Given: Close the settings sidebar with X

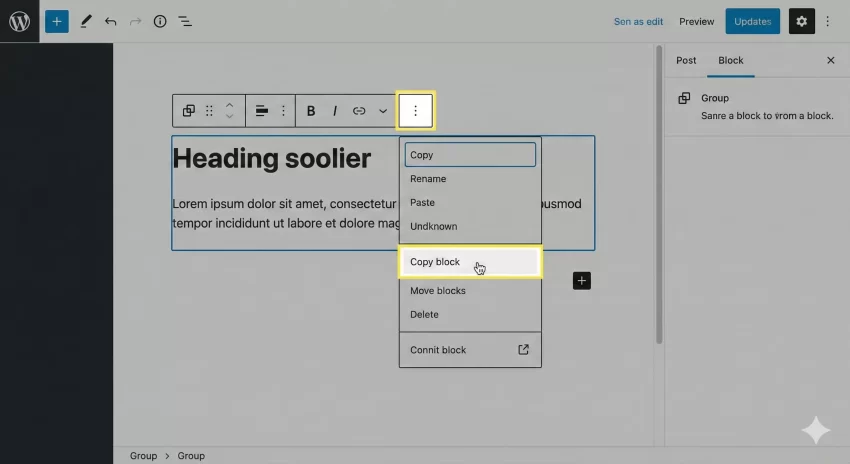Looking at the screenshot, I should pos(830,60).
